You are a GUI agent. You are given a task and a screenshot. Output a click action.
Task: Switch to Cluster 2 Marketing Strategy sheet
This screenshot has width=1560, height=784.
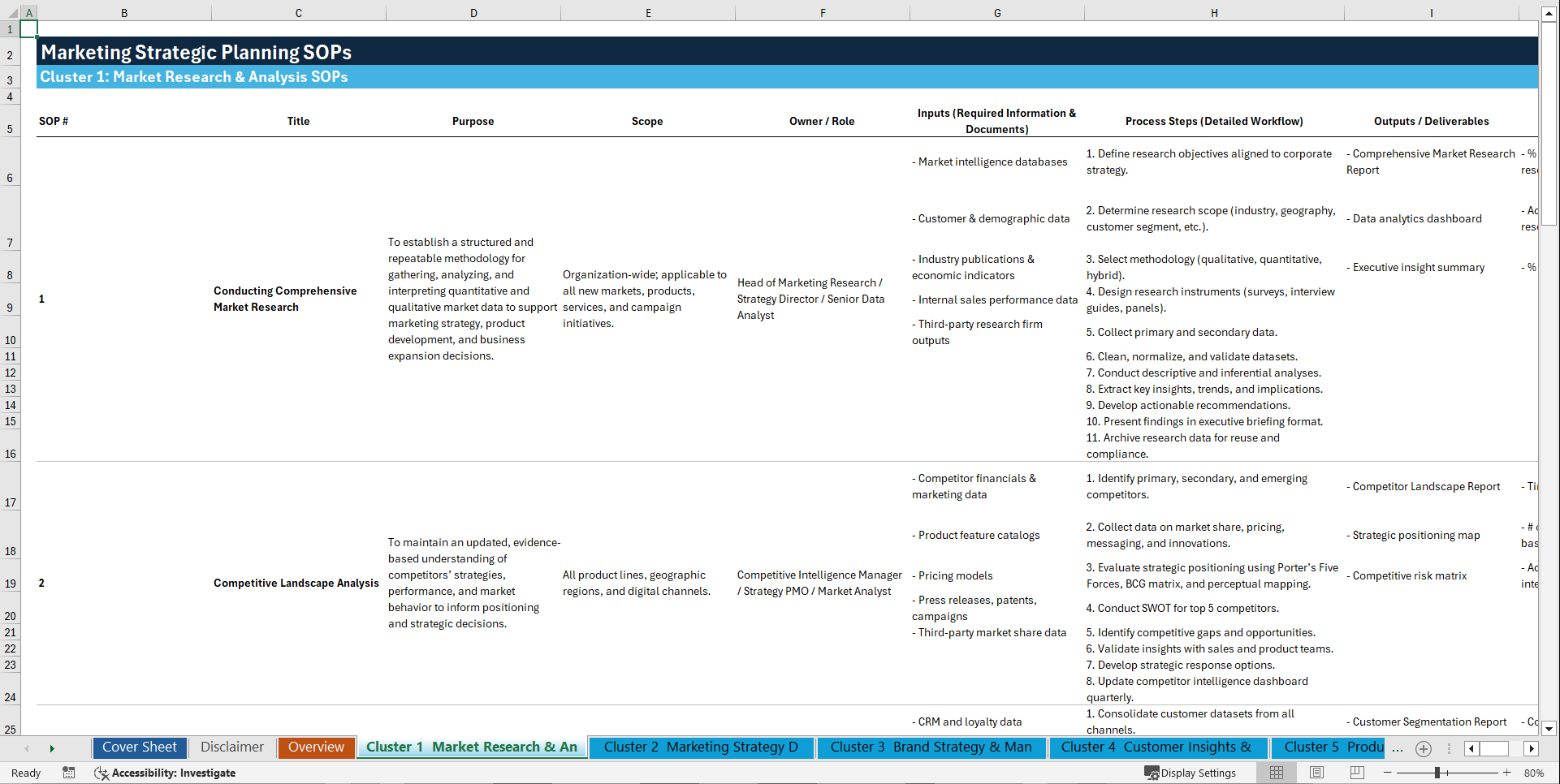700,747
